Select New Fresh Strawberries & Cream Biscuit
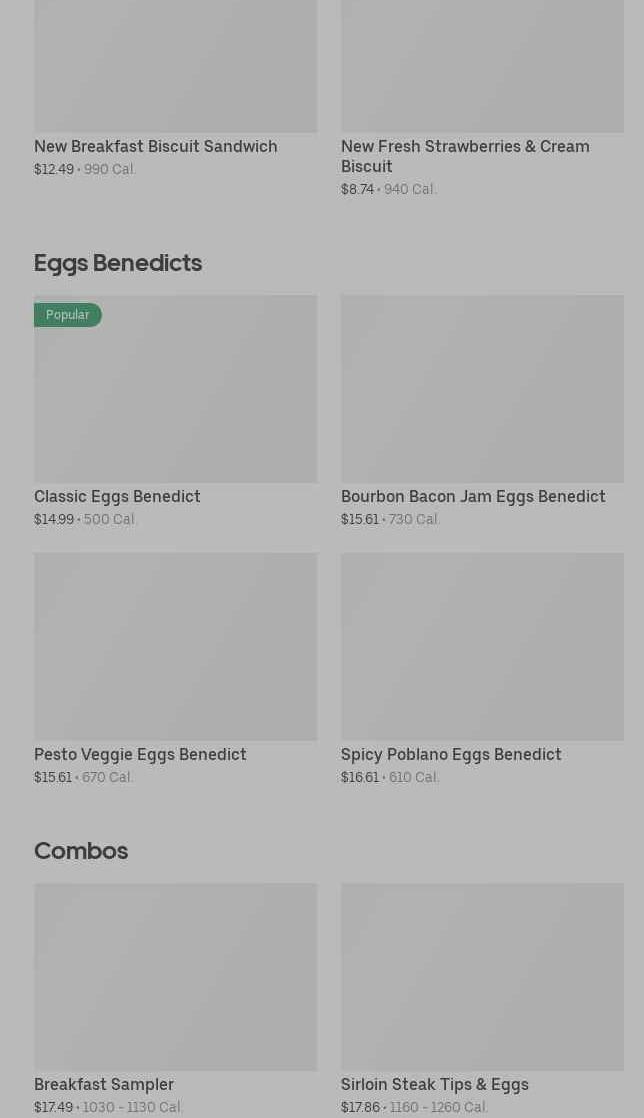The width and height of the screenshot is (644, 1118). 464,156
